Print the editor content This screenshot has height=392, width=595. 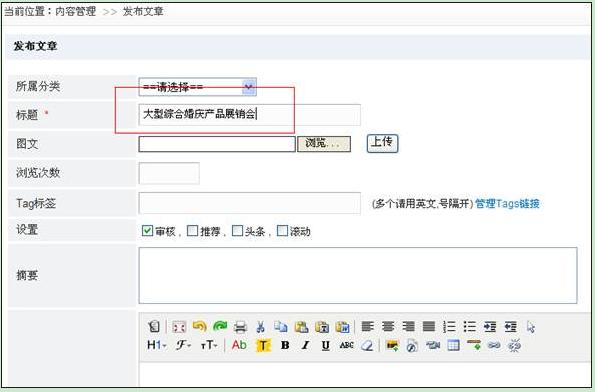click(241, 327)
